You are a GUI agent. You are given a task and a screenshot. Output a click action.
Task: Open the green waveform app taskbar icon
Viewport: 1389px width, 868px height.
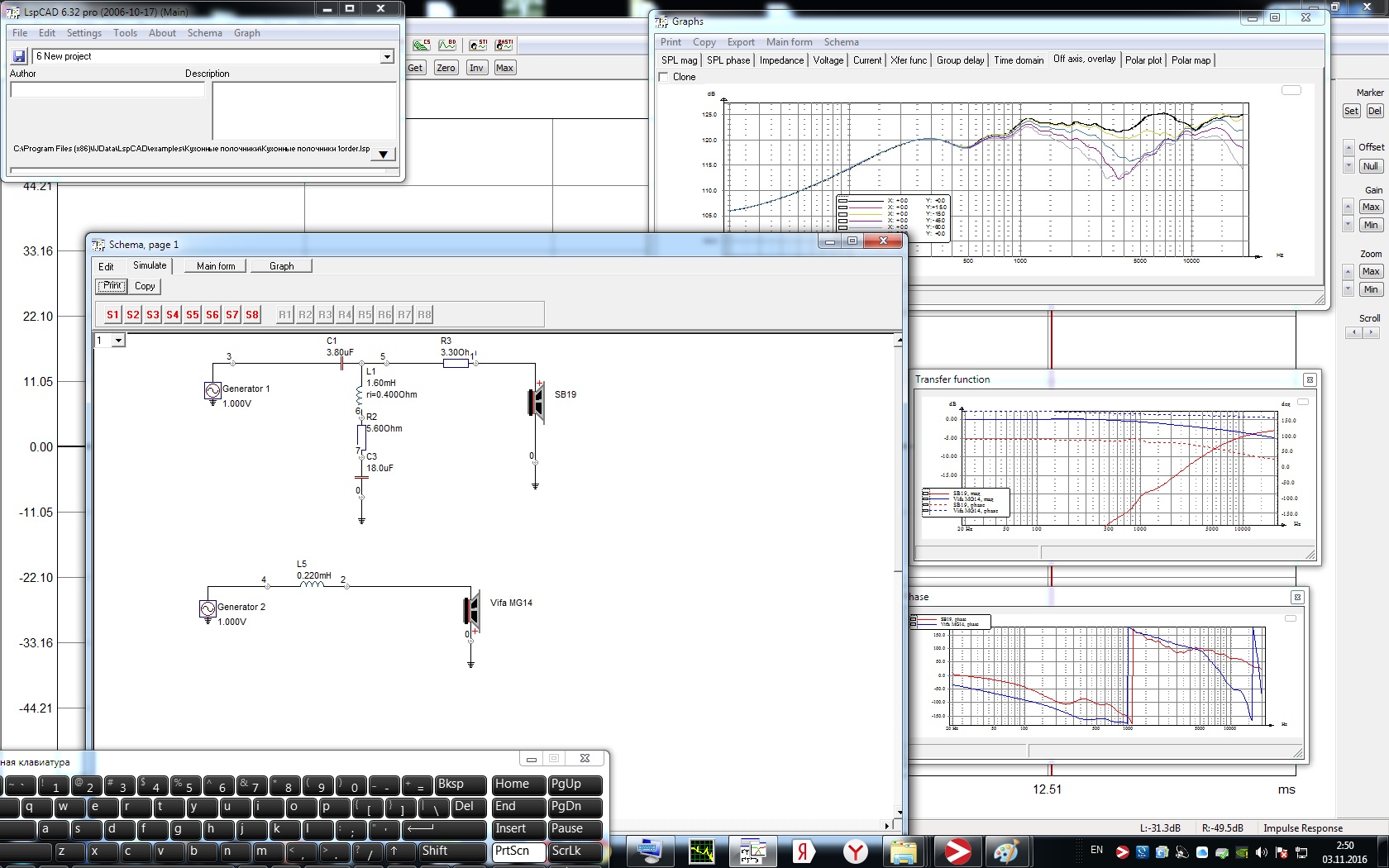(701, 851)
